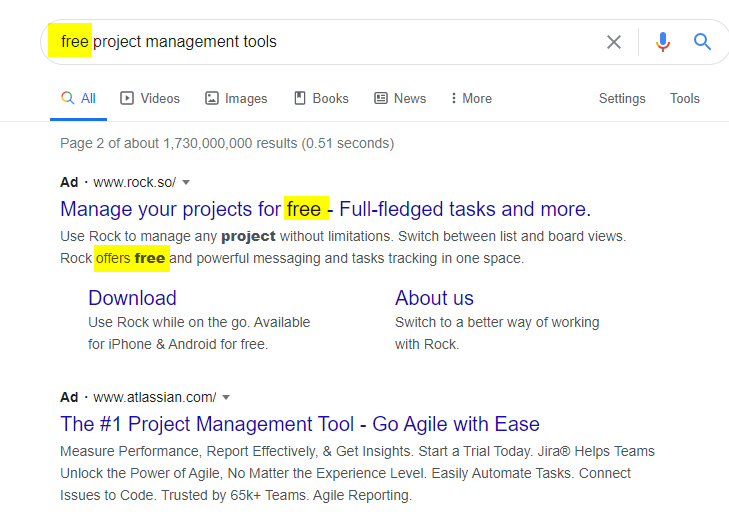Open search Tools

(684, 99)
